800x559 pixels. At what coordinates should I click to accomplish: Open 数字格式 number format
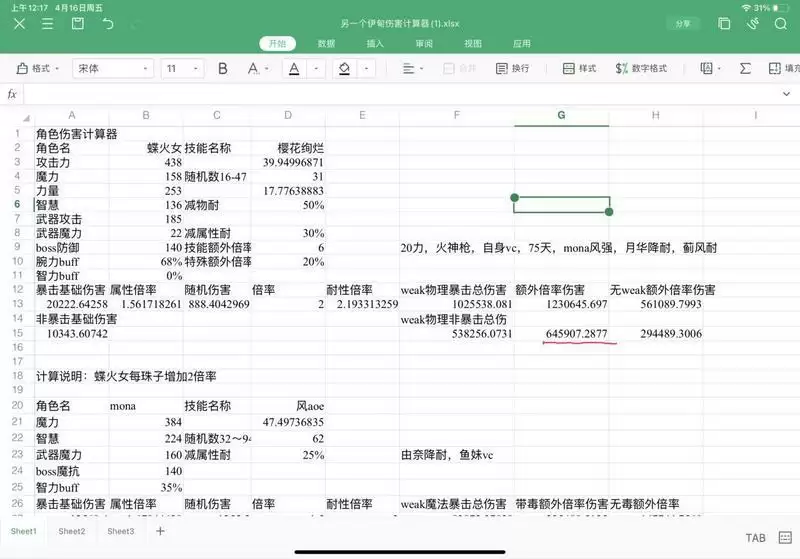641,68
